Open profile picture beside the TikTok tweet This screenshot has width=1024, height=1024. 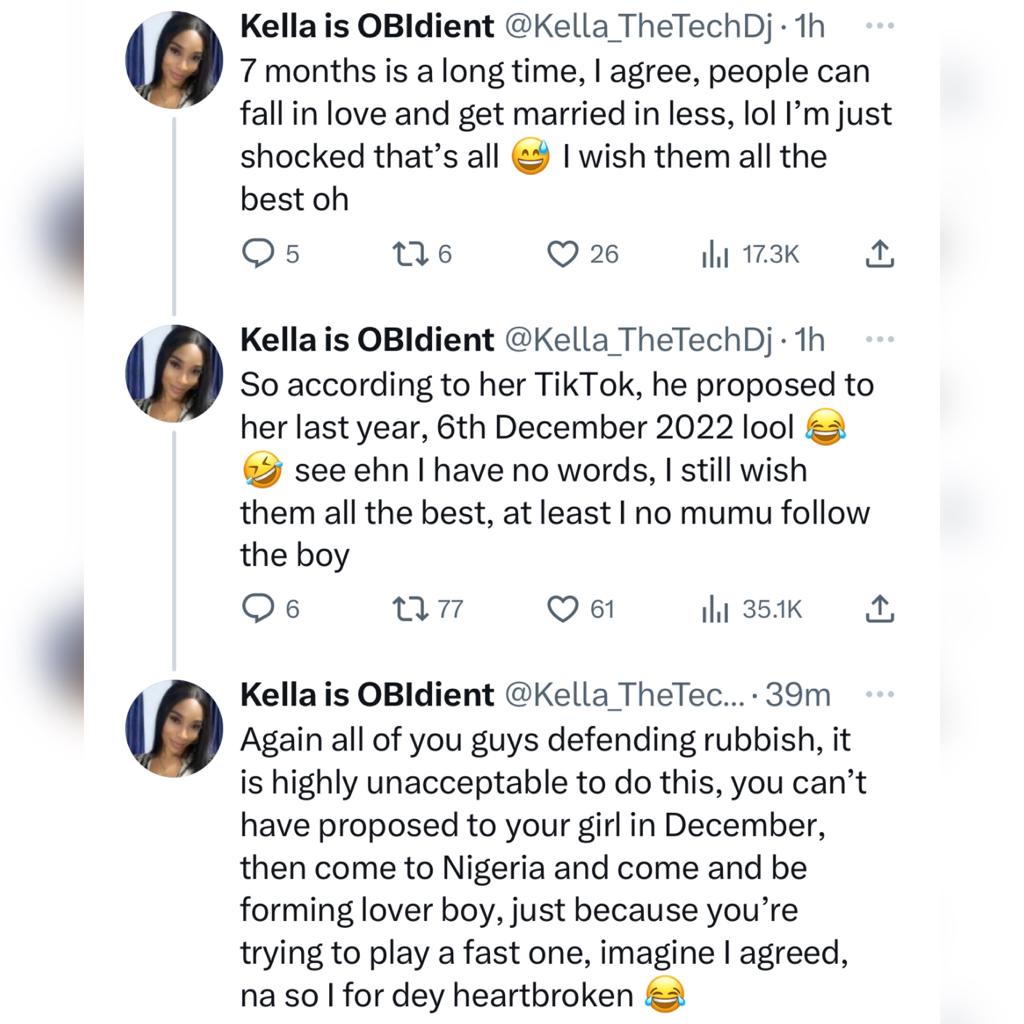point(174,374)
